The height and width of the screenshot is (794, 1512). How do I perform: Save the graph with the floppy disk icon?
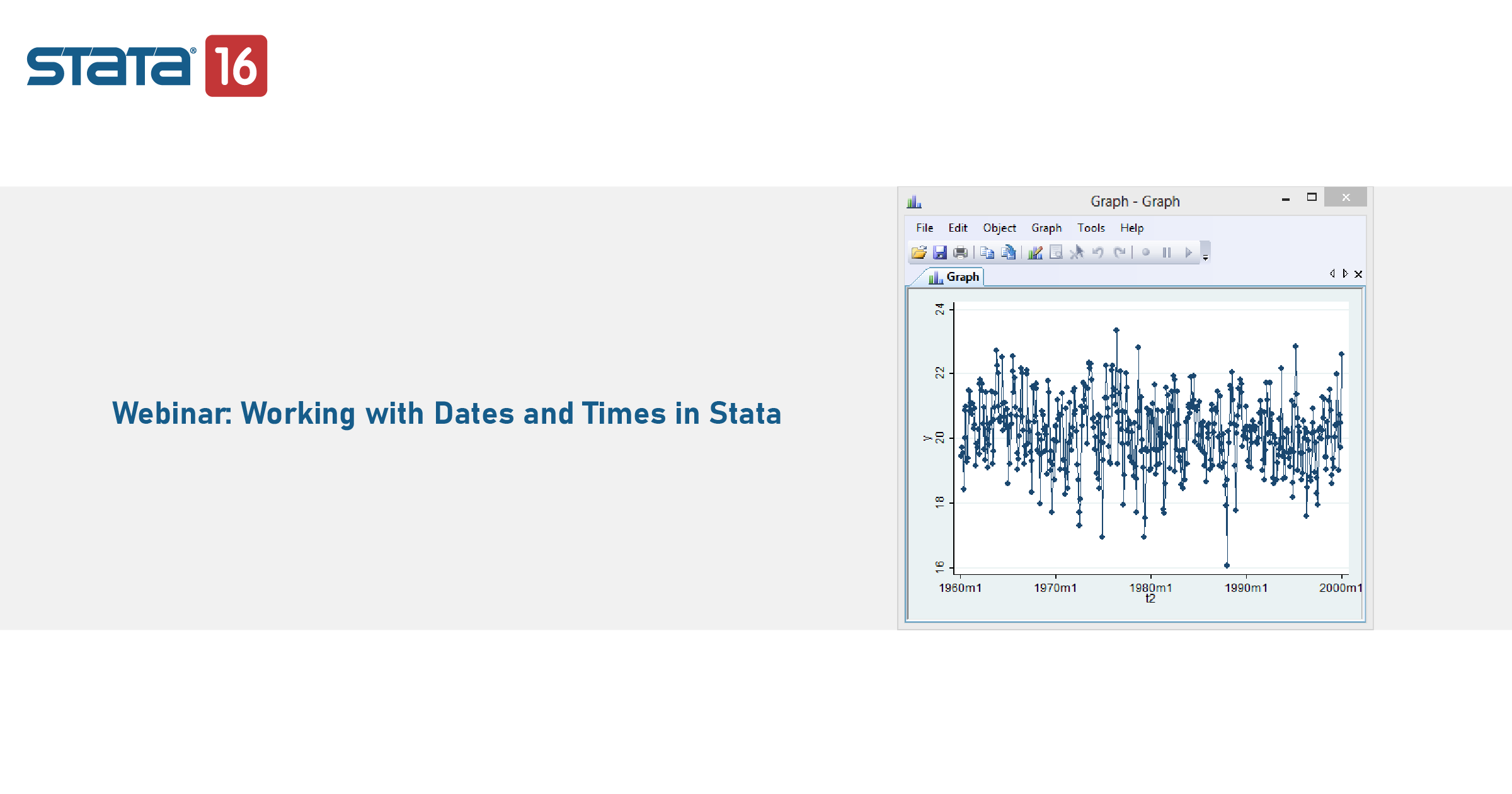click(940, 252)
